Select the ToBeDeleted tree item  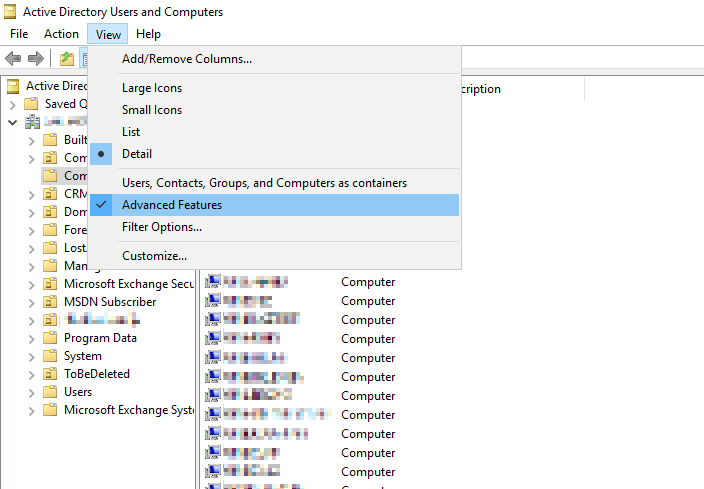pyautogui.click(x=97, y=374)
